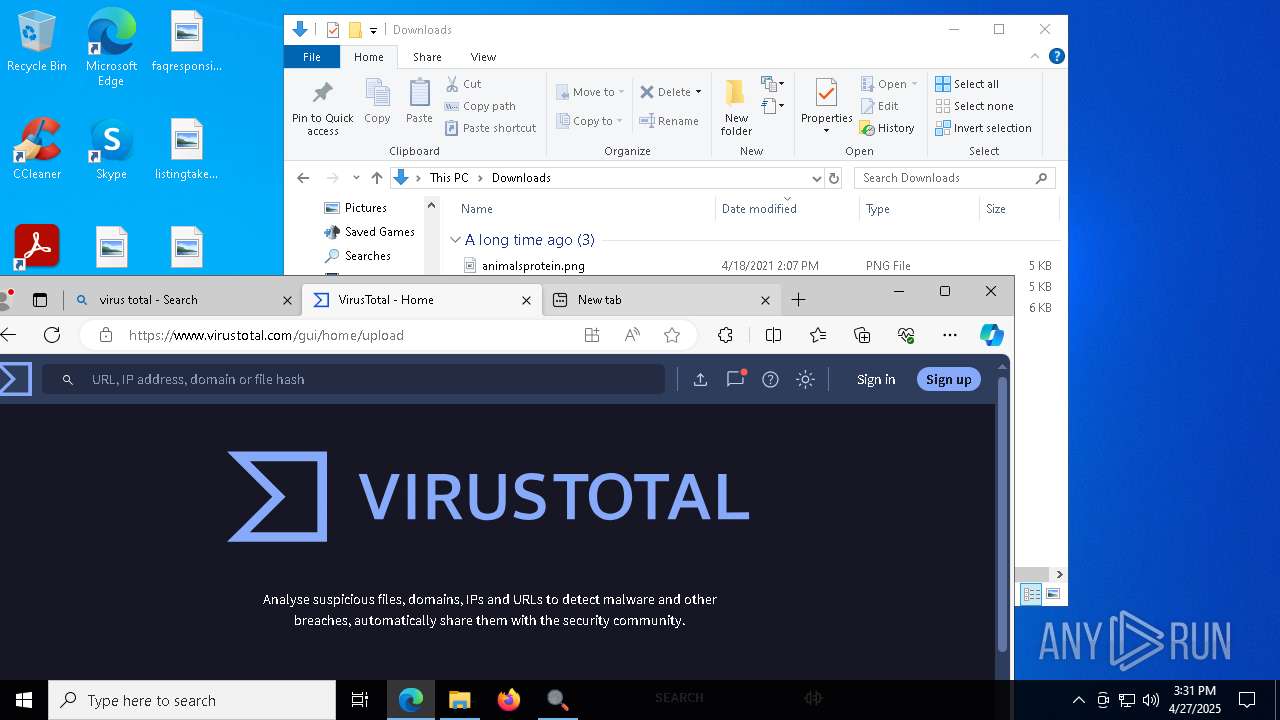Switch to virus total - Search tab
The width and height of the screenshot is (1280, 720).
point(182,300)
